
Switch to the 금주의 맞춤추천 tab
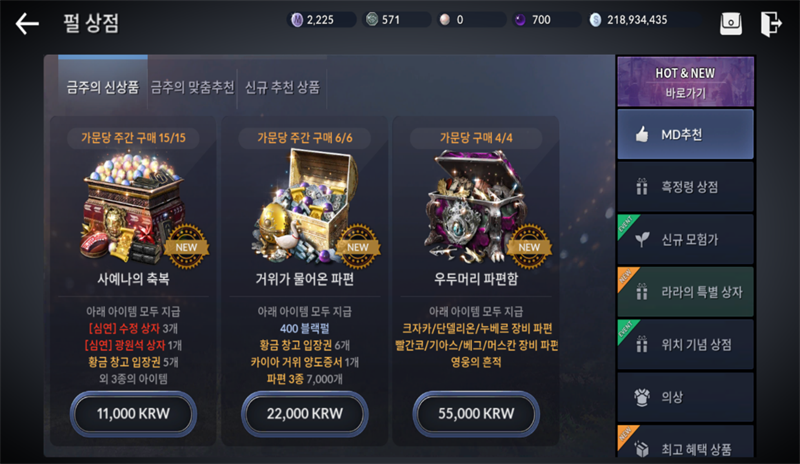tap(192, 87)
